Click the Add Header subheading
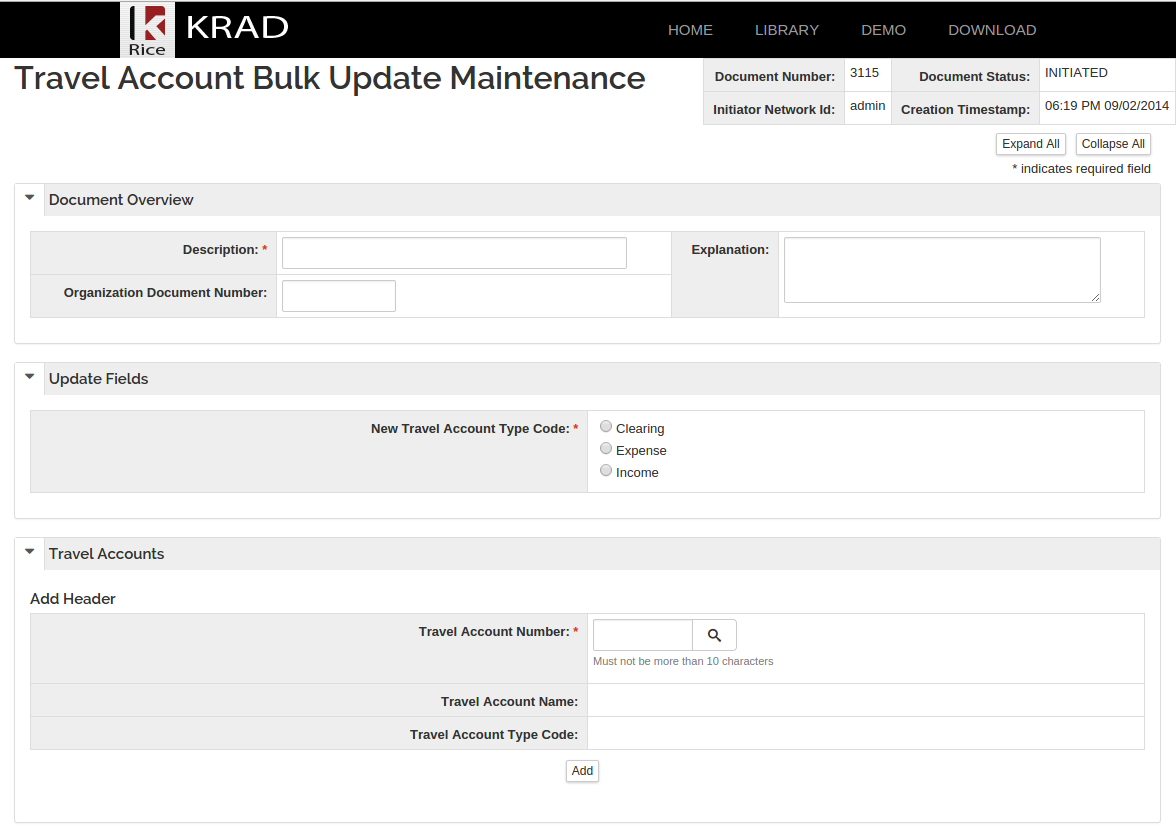The image size is (1176, 837). pyautogui.click(x=73, y=598)
